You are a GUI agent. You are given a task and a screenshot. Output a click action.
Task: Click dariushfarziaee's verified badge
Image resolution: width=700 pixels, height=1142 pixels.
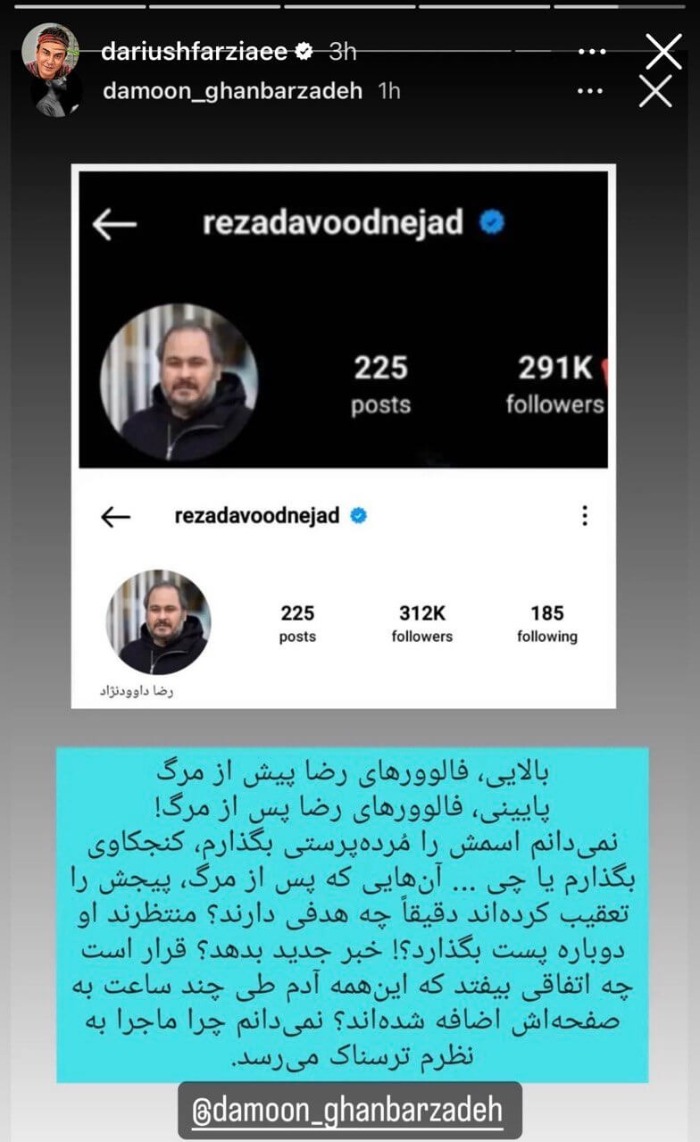[304, 51]
